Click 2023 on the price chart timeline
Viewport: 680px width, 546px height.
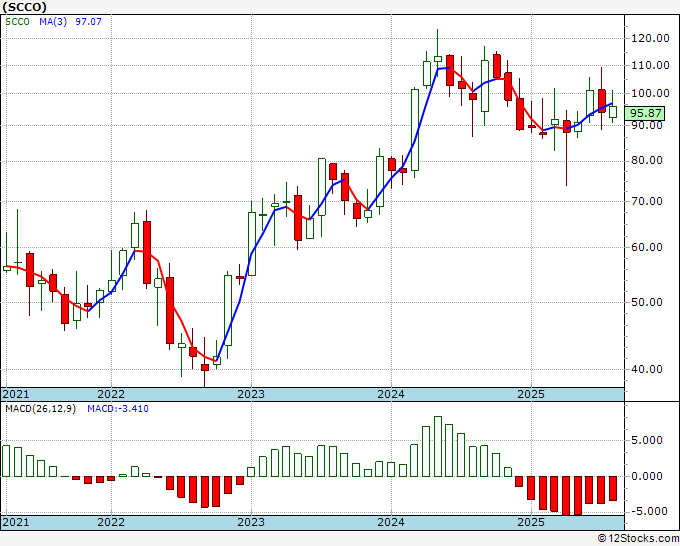click(251, 394)
